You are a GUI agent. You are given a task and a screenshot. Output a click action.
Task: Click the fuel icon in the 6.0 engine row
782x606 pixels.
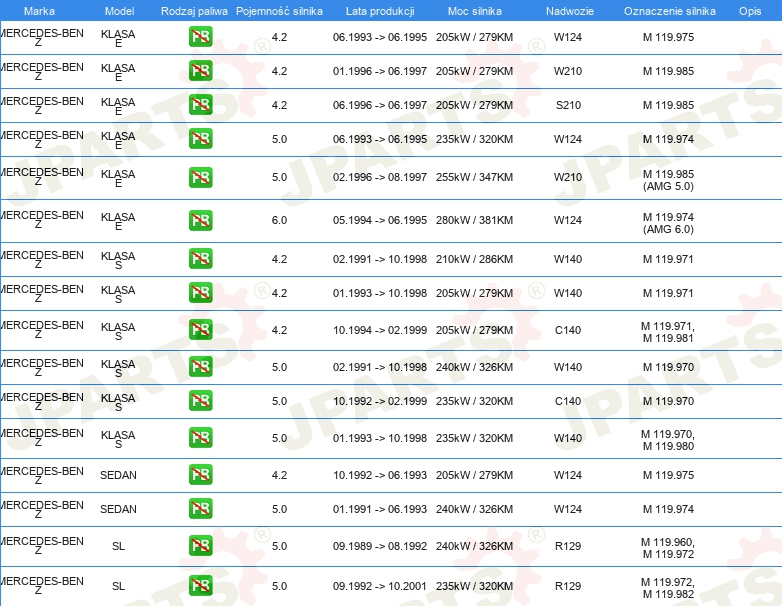200,220
